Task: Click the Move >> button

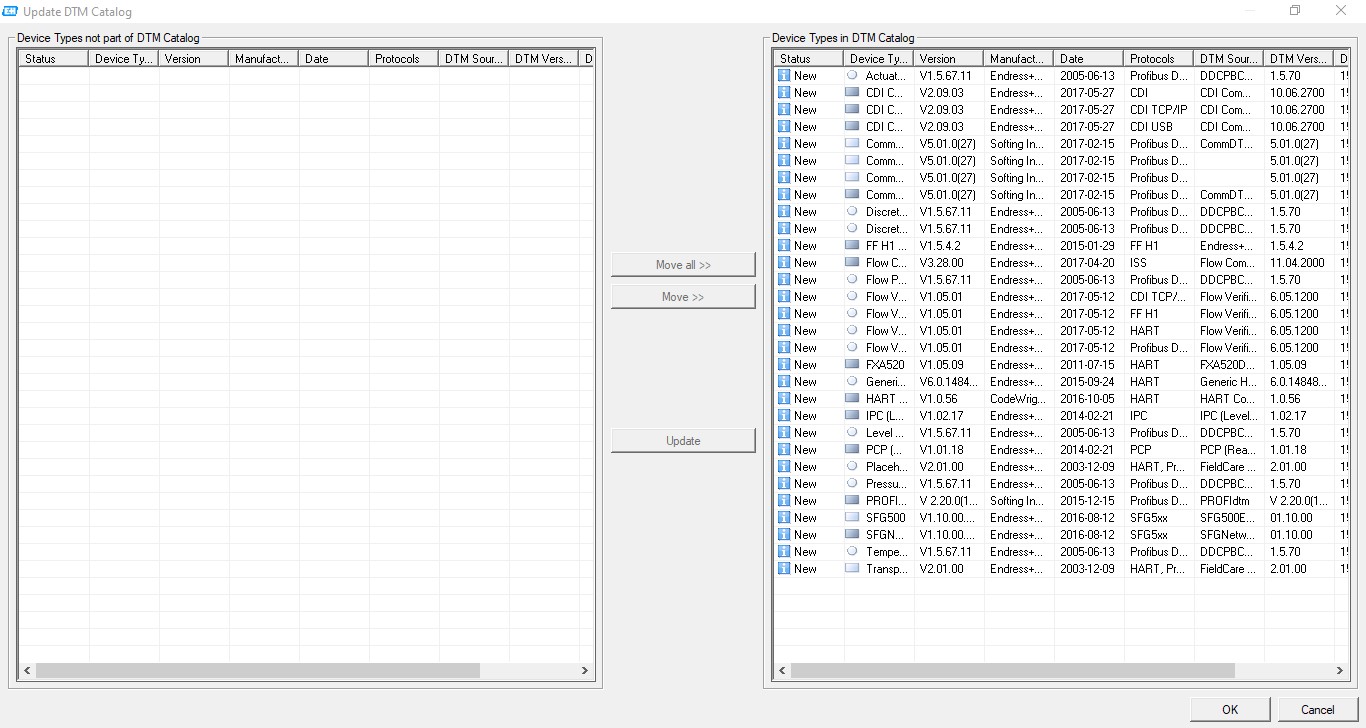Action: click(683, 297)
